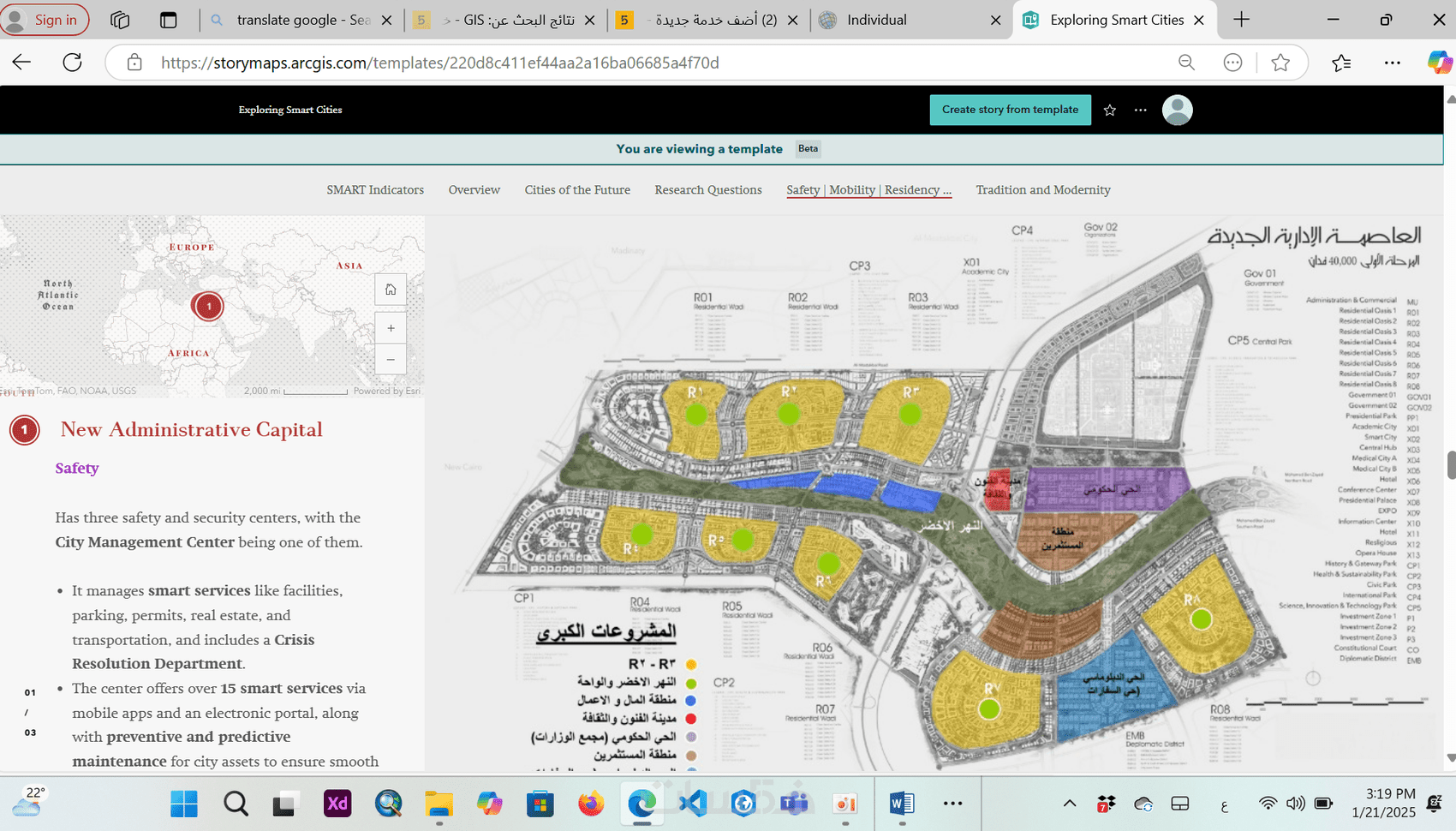Screen dimensions: 1456x831
Task: Go to the Overview section
Action: point(474,190)
